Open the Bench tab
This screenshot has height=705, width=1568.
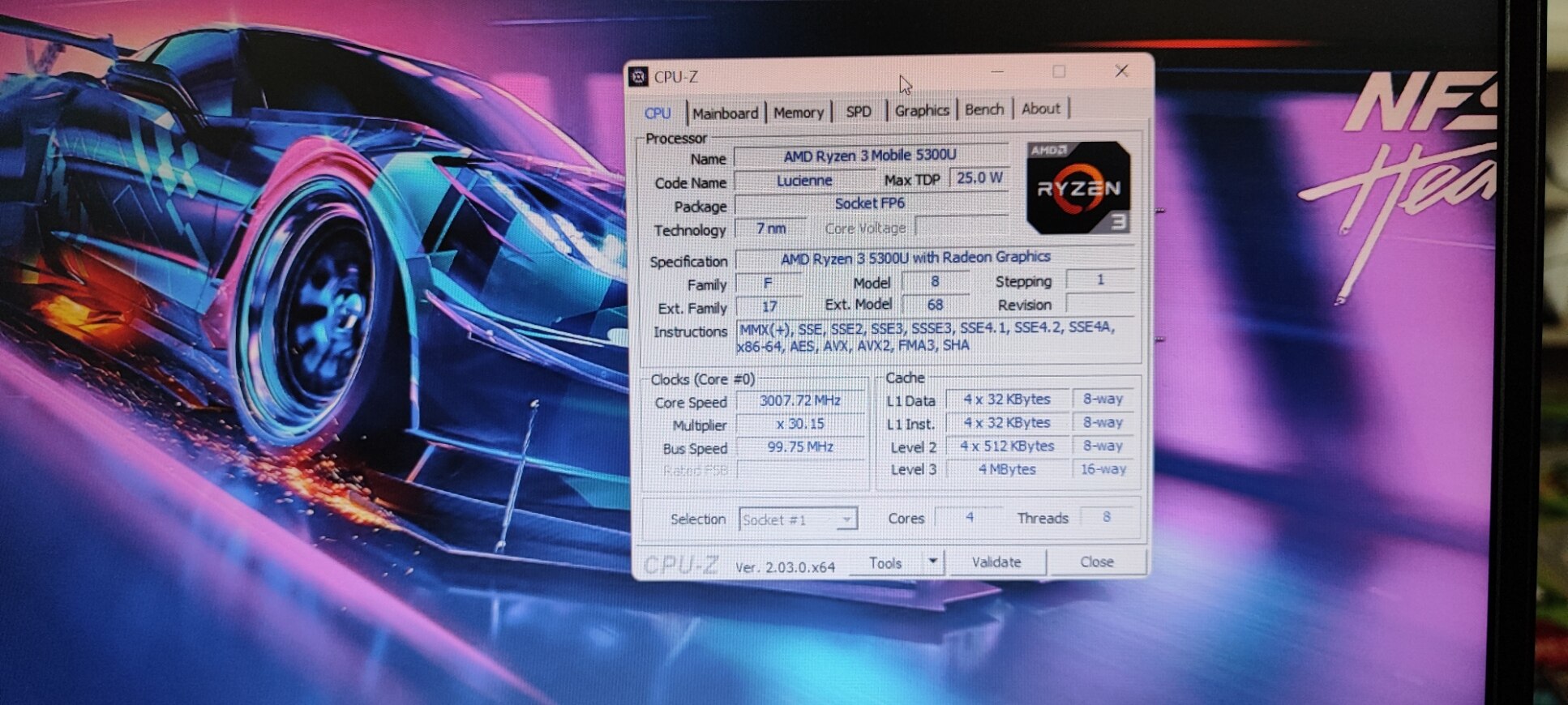pyautogui.click(x=984, y=109)
